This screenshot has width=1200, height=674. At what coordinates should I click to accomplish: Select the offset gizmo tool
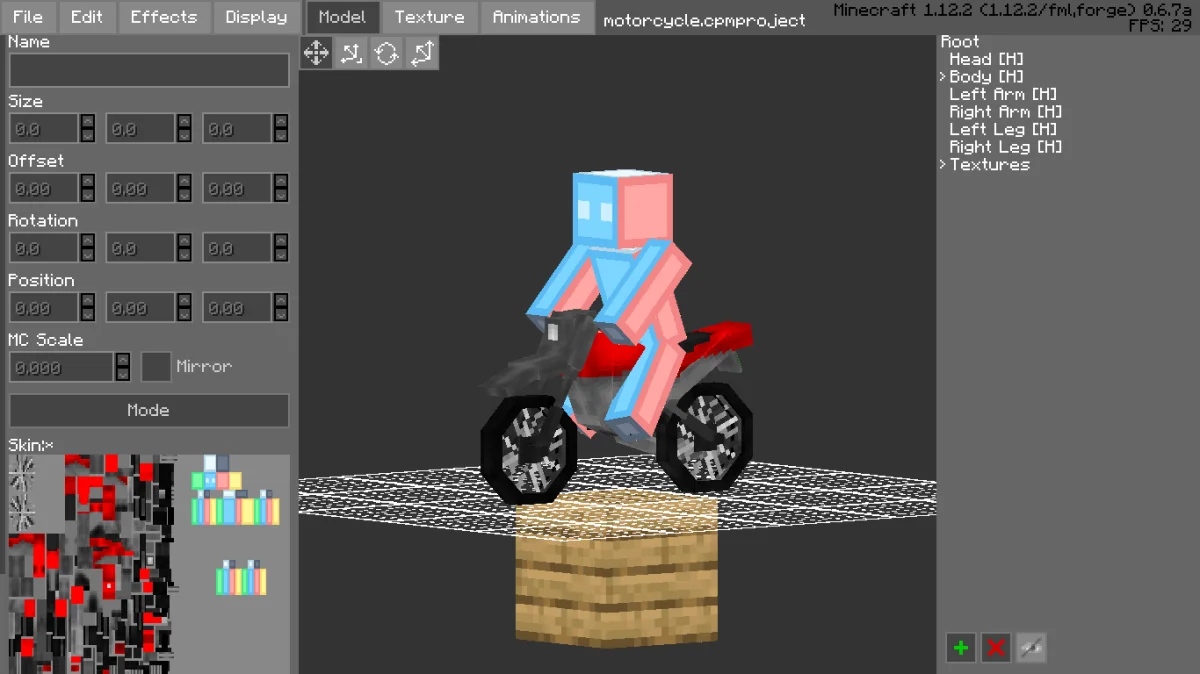(351, 53)
